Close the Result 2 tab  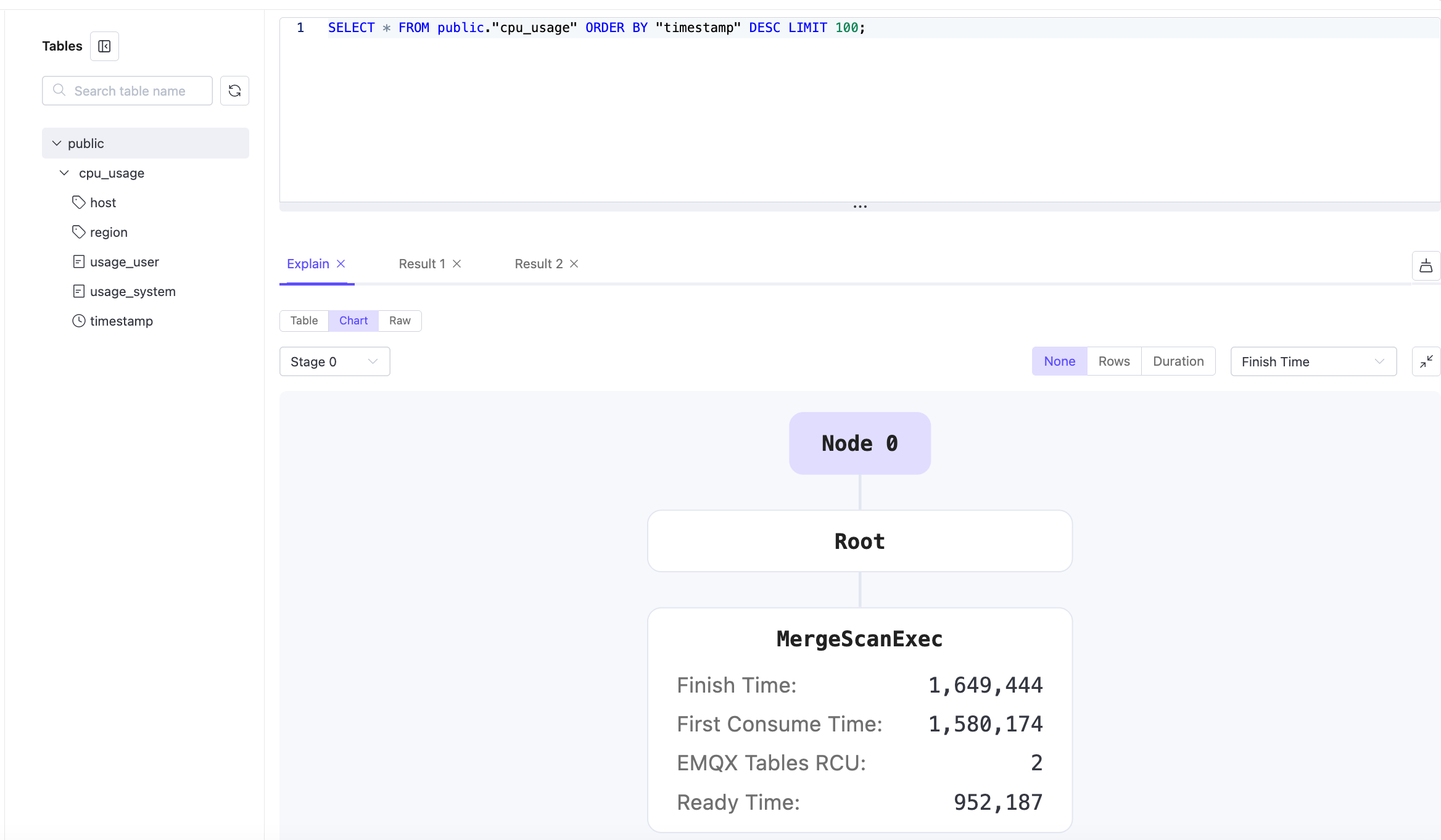tap(574, 263)
